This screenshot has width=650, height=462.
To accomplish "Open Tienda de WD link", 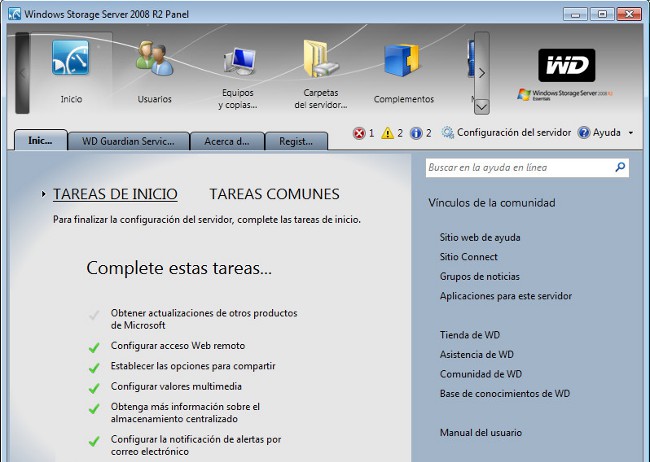I will (x=470, y=335).
